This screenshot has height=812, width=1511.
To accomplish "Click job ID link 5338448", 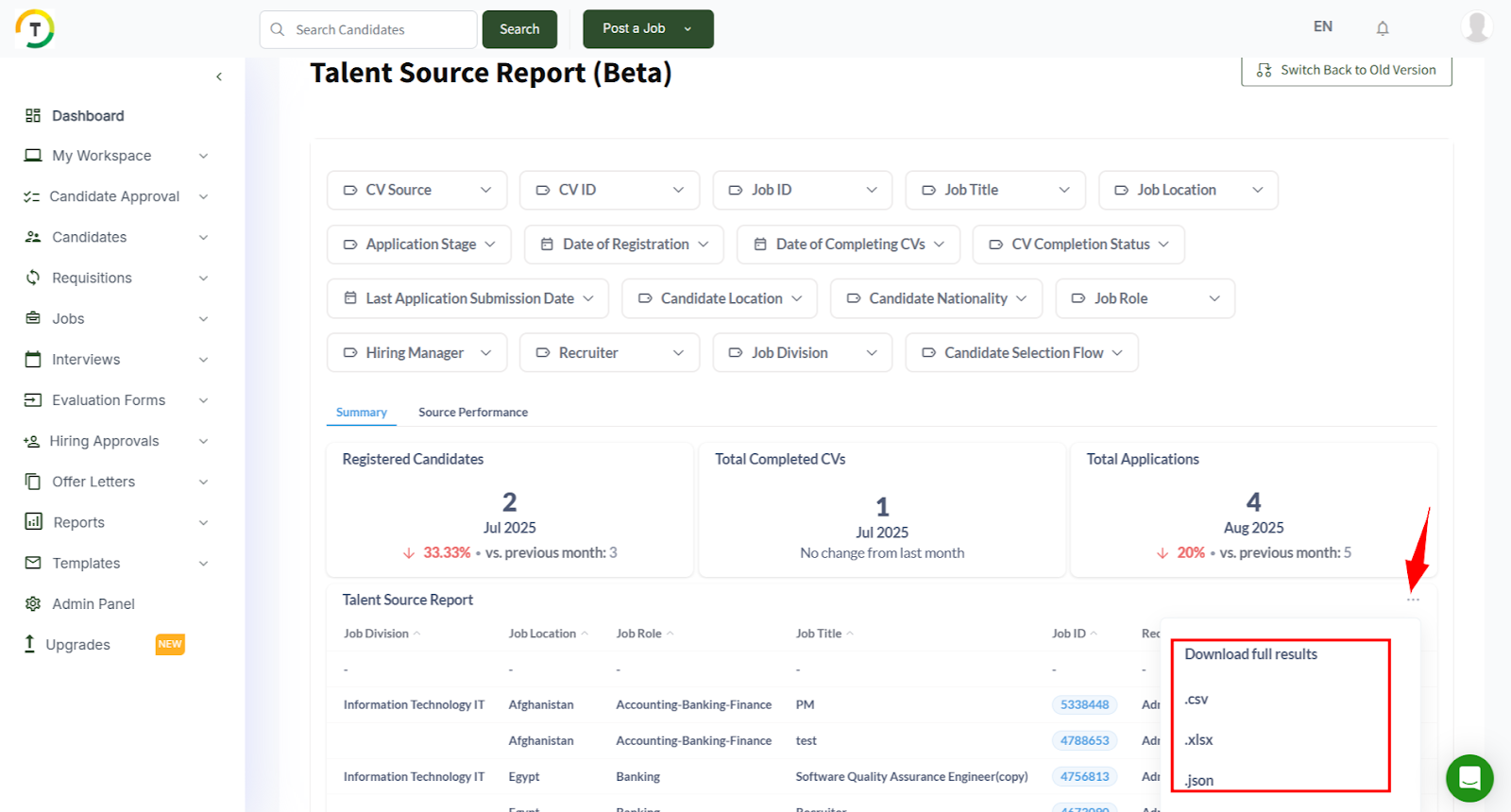I will 1084,705.
